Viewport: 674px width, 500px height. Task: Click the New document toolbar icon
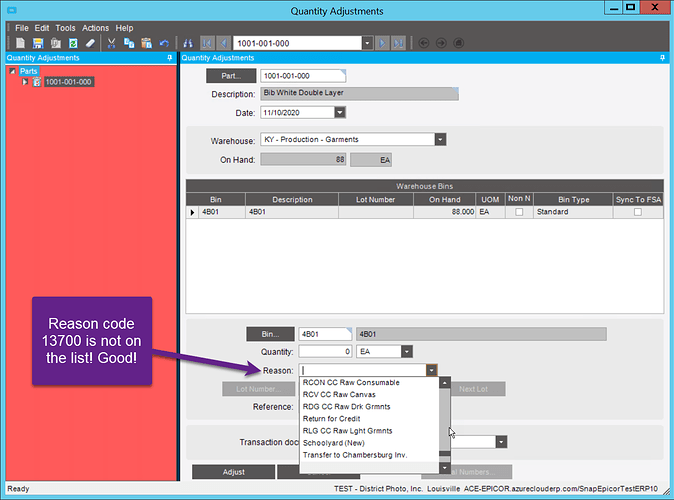pos(20,43)
